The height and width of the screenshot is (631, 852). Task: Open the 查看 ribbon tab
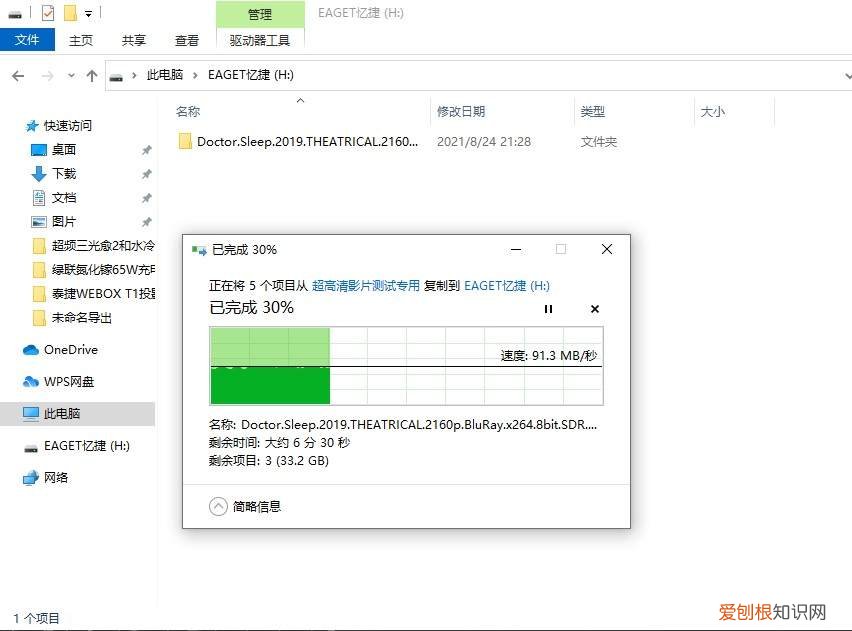pos(186,40)
